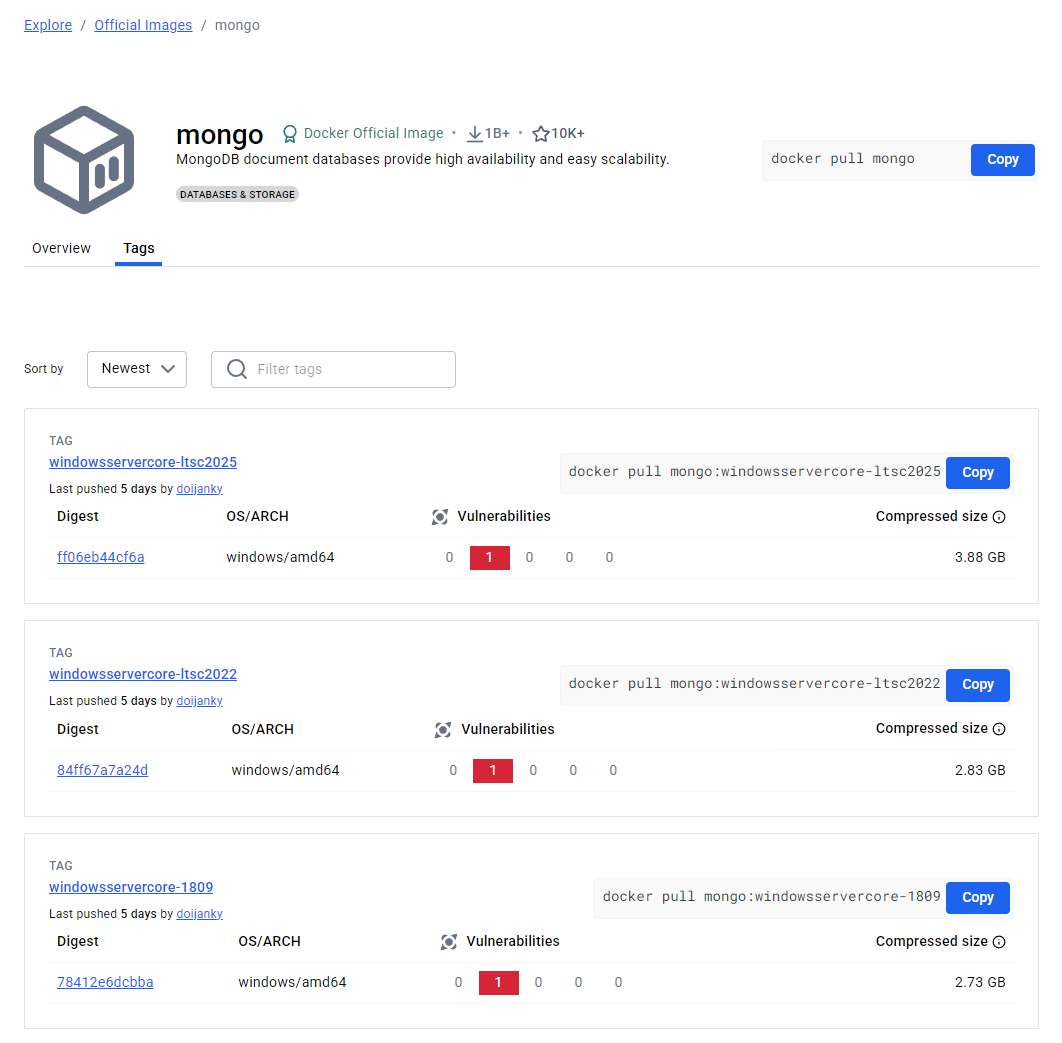Click the digest link ff06eb44cf6a
Viewport: 1062px width, 1043px height.
[x=100, y=556]
